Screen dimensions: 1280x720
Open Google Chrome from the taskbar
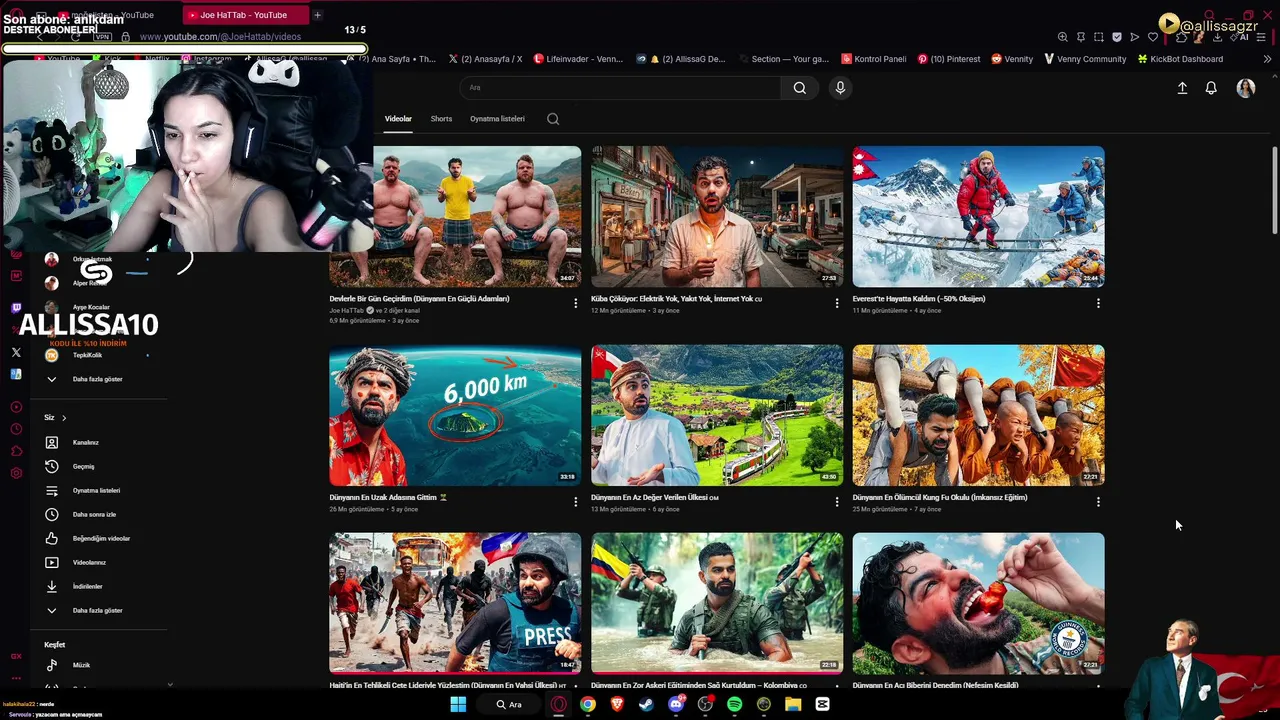click(588, 704)
